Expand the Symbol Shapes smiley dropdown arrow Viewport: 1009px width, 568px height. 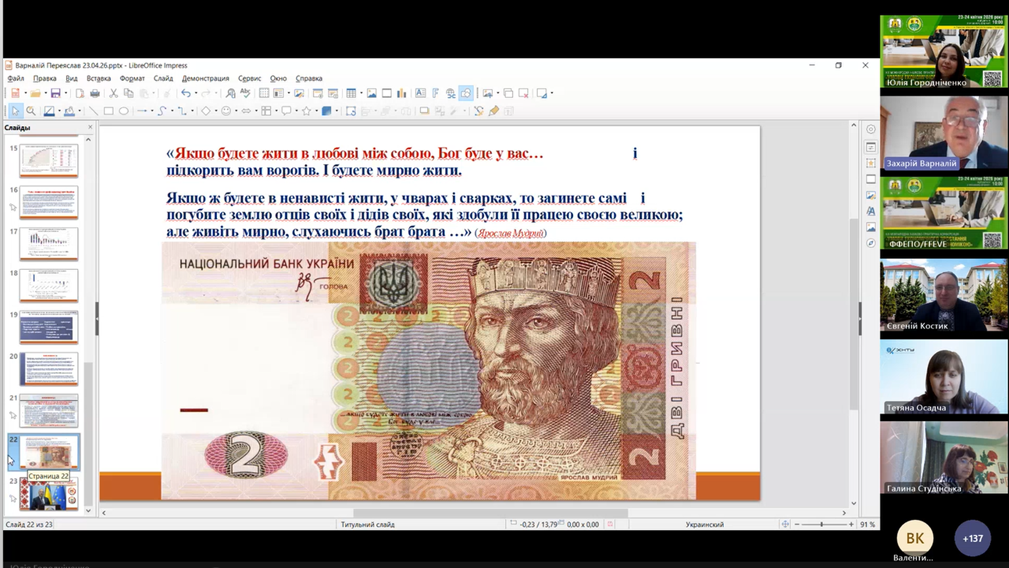(236, 111)
